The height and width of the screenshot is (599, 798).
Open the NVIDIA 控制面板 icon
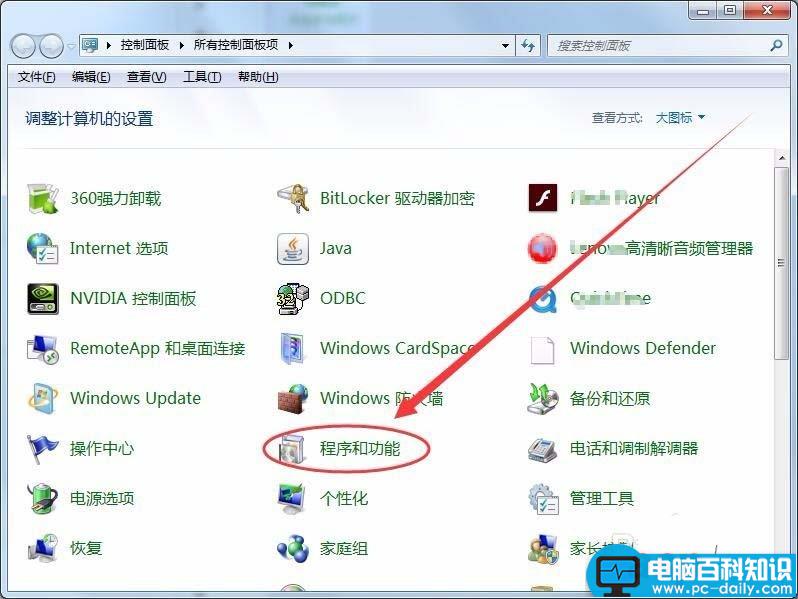click(x=43, y=299)
